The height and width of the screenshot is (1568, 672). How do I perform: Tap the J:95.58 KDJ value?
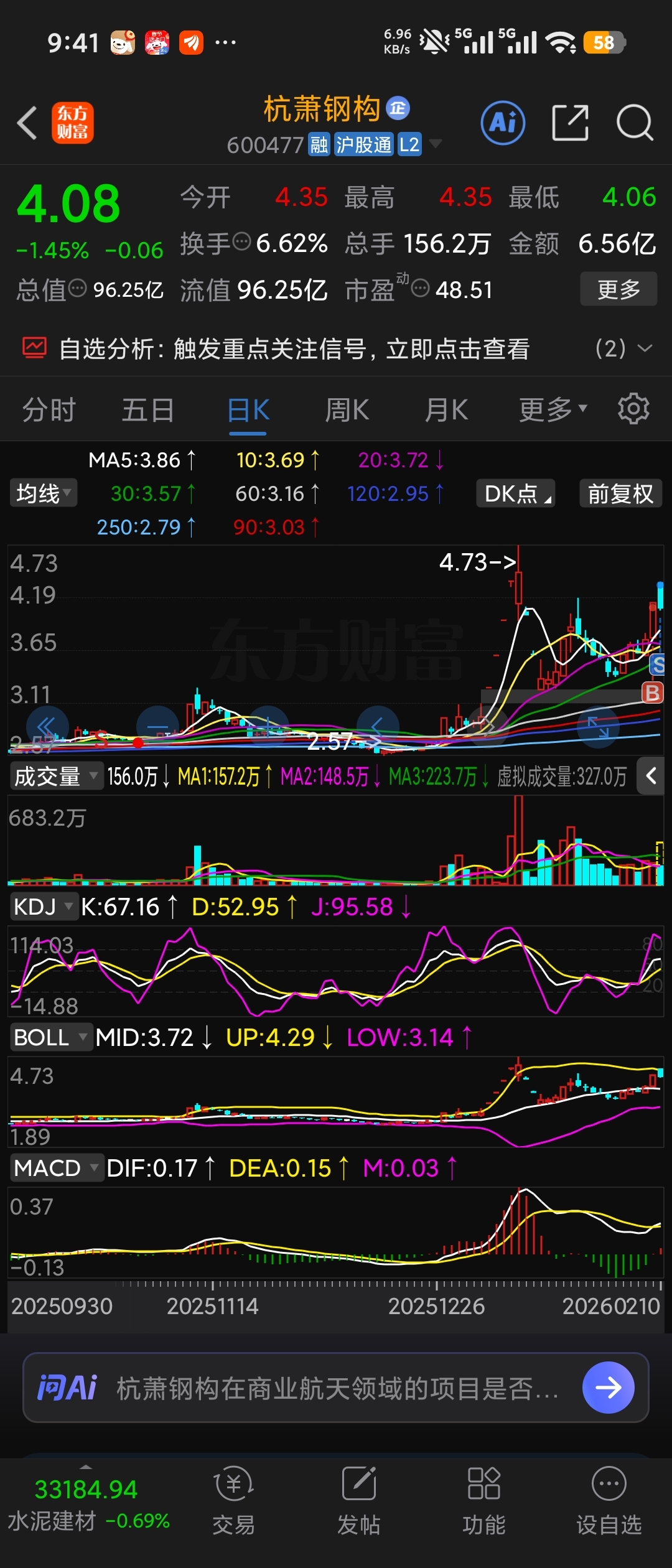pyautogui.click(x=361, y=907)
